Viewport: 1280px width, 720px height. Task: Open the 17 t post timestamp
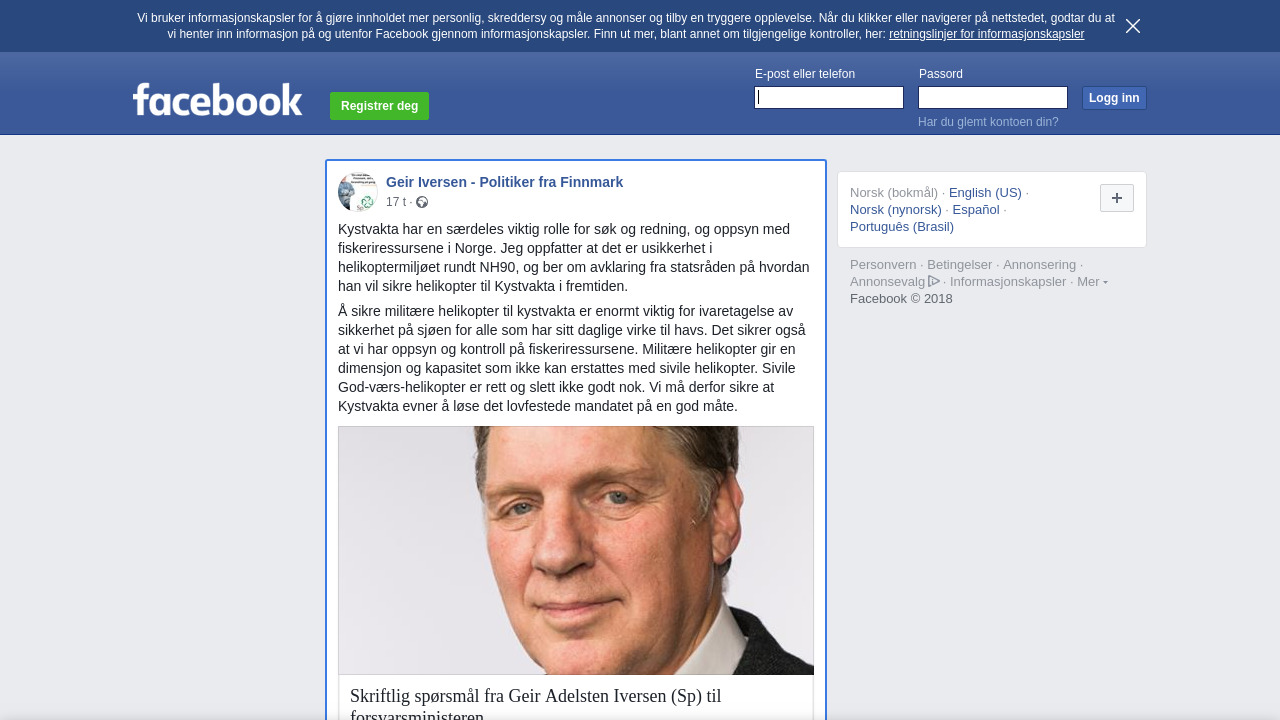[396, 202]
